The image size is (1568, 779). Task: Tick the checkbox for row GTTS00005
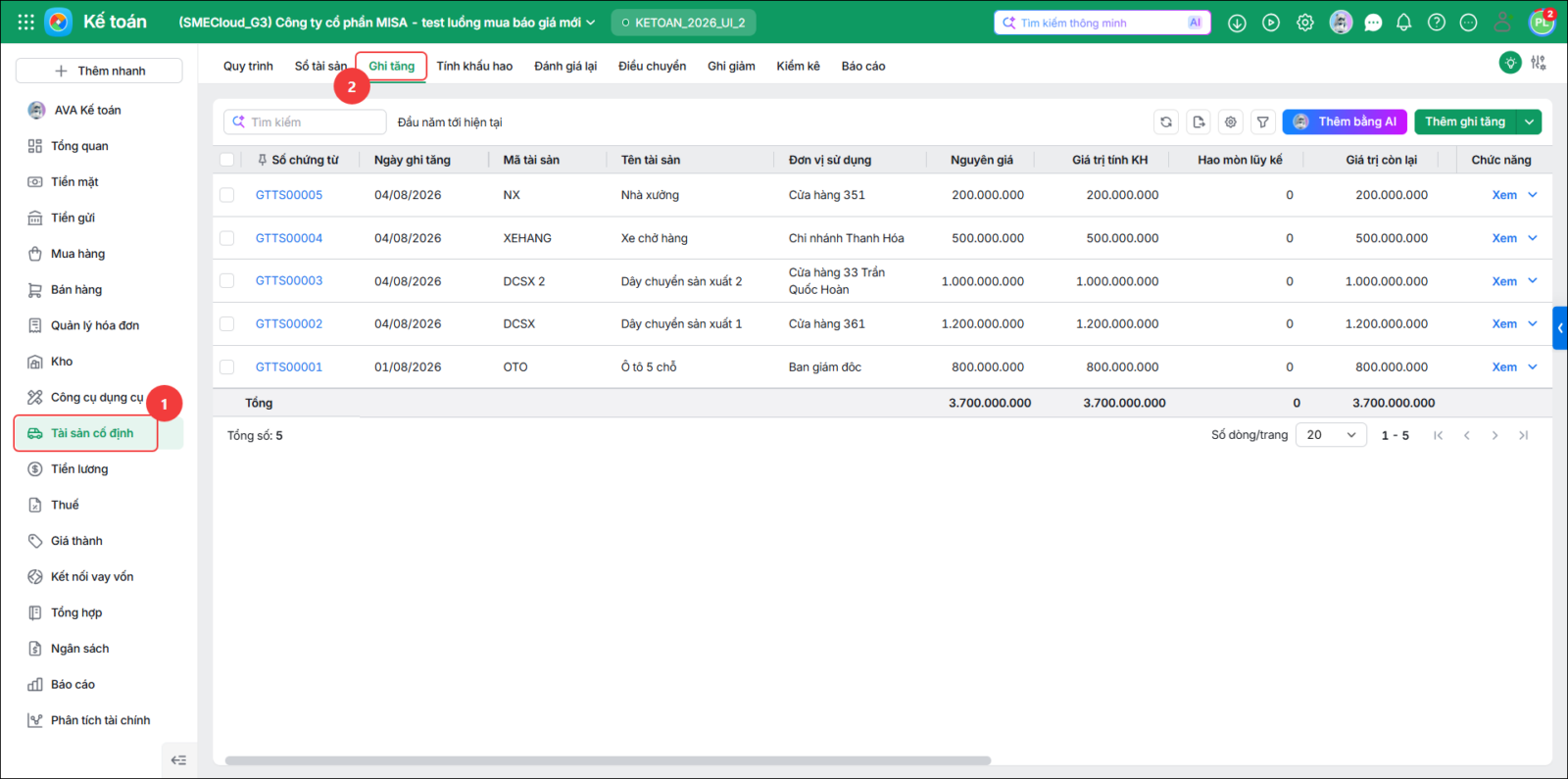(x=227, y=195)
